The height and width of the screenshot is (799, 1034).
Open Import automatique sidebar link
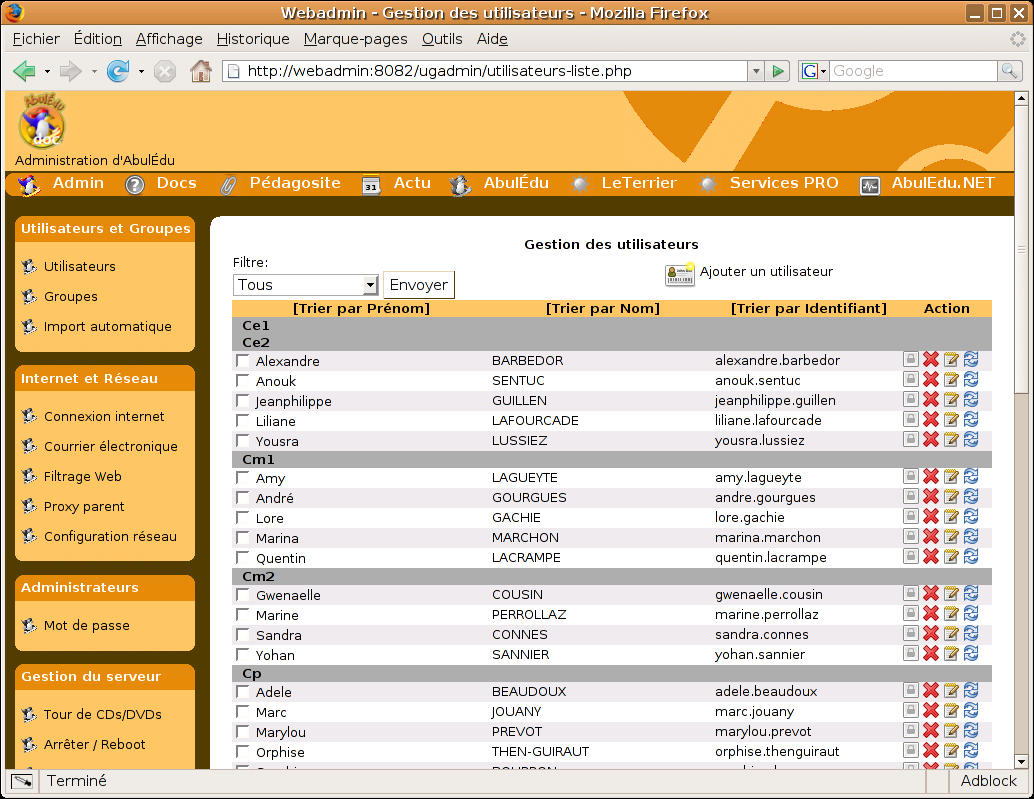pyautogui.click(x=107, y=327)
